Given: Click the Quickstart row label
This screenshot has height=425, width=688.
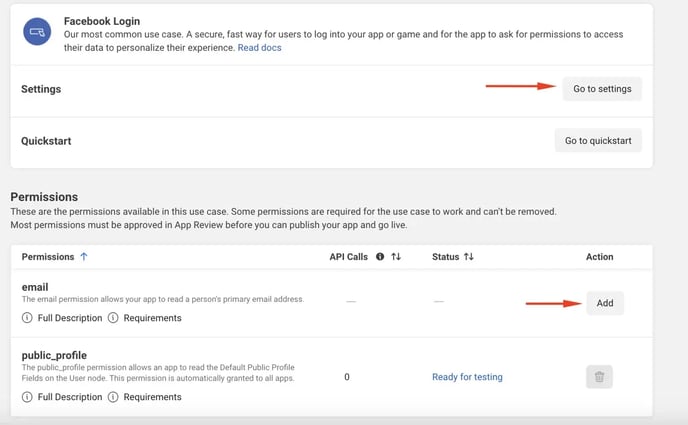Looking at the screenshot, I should point(46,141).
